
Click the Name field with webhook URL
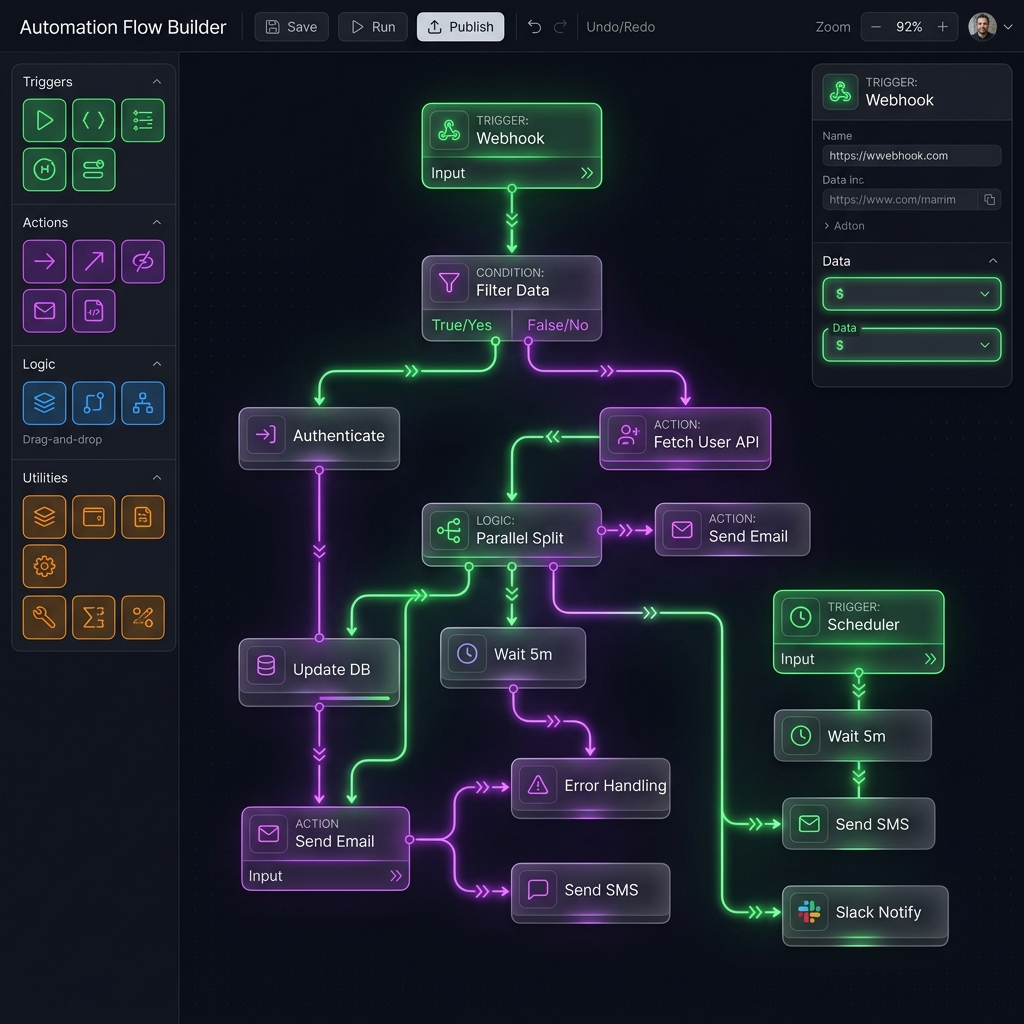912,155
